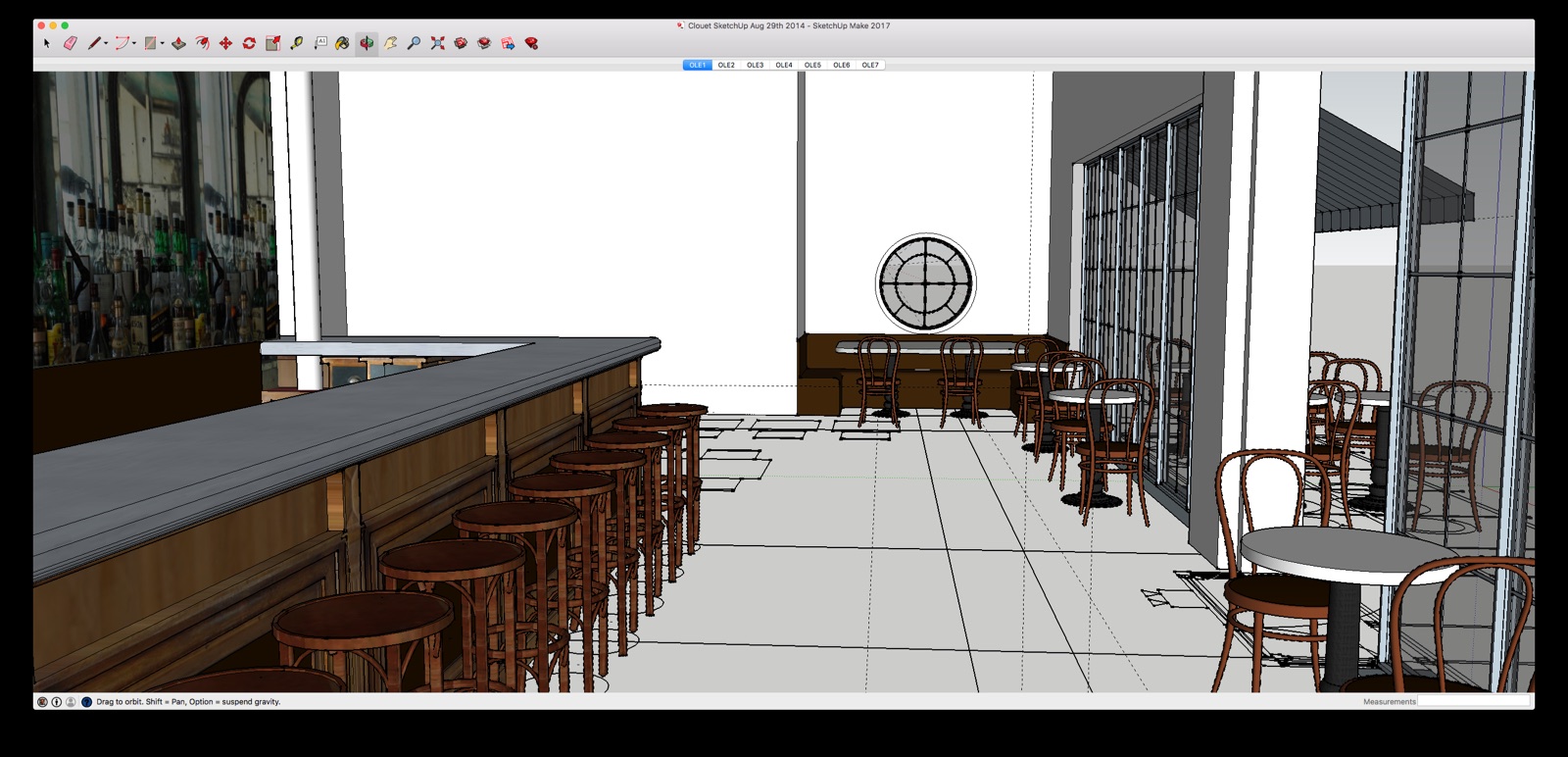Toggle the active Orbit tool
The image size is (1568, 757).
pos(367,43)
